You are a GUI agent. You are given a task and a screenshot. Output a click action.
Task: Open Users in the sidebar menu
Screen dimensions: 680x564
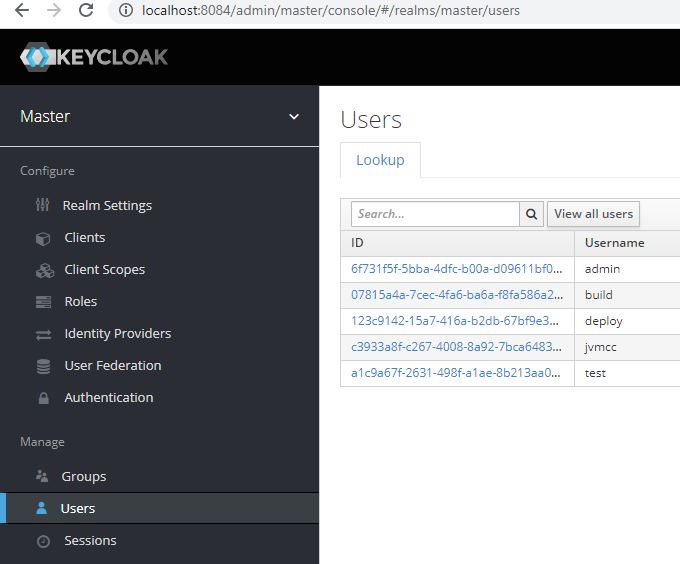(77, 508)
